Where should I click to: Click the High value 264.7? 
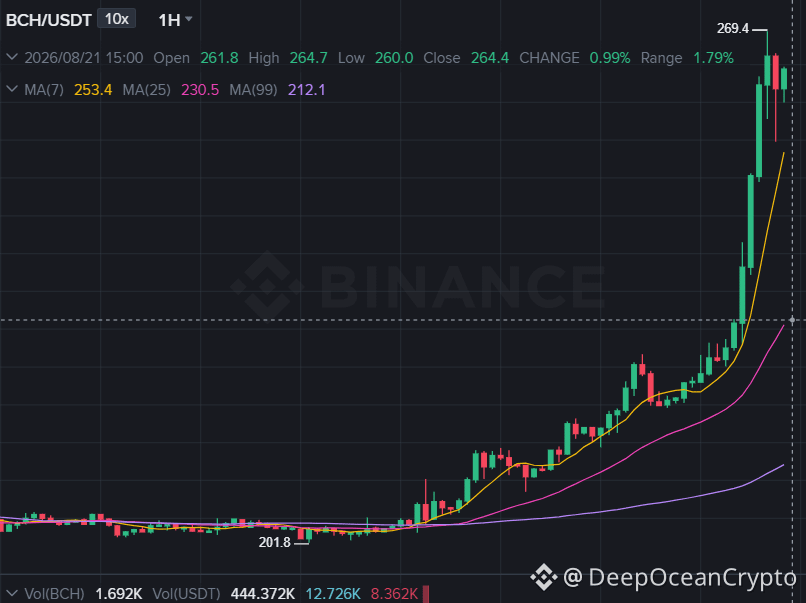pyautogui.click(x=308, y=58)
